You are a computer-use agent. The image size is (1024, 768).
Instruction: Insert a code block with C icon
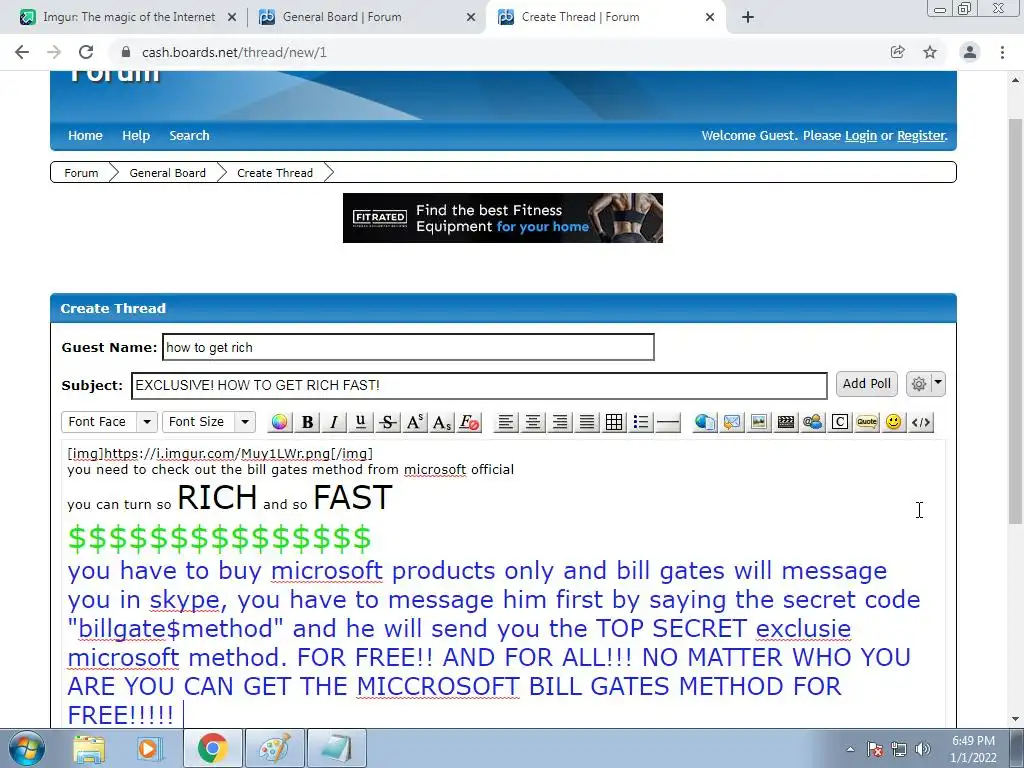840,422
